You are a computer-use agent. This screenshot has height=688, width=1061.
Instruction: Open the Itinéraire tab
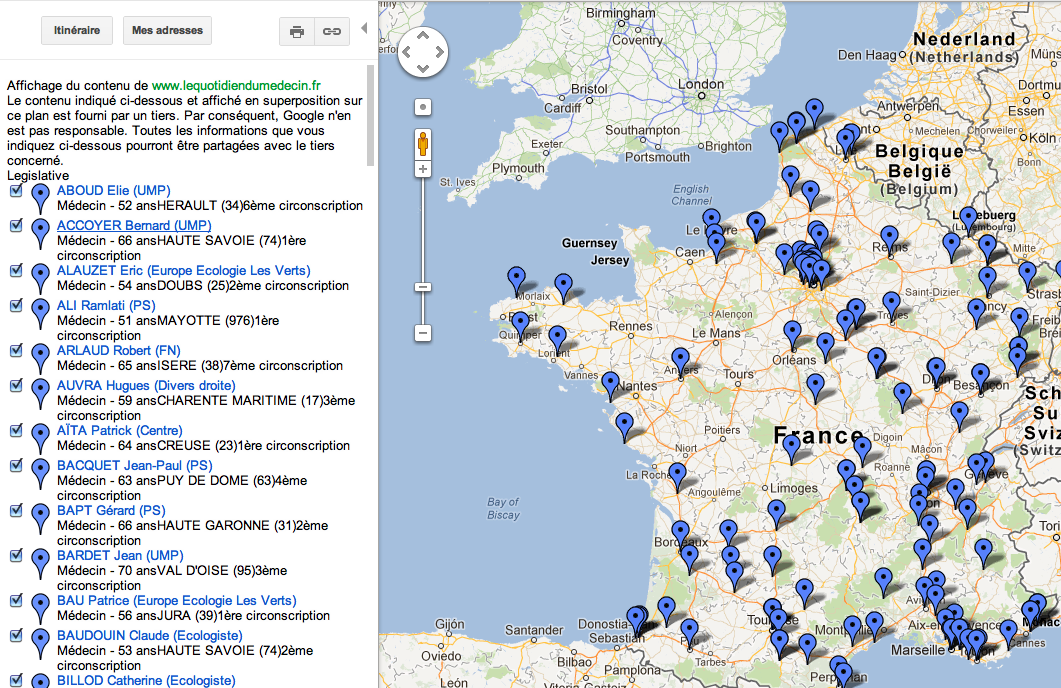click(x=77, y=31)
